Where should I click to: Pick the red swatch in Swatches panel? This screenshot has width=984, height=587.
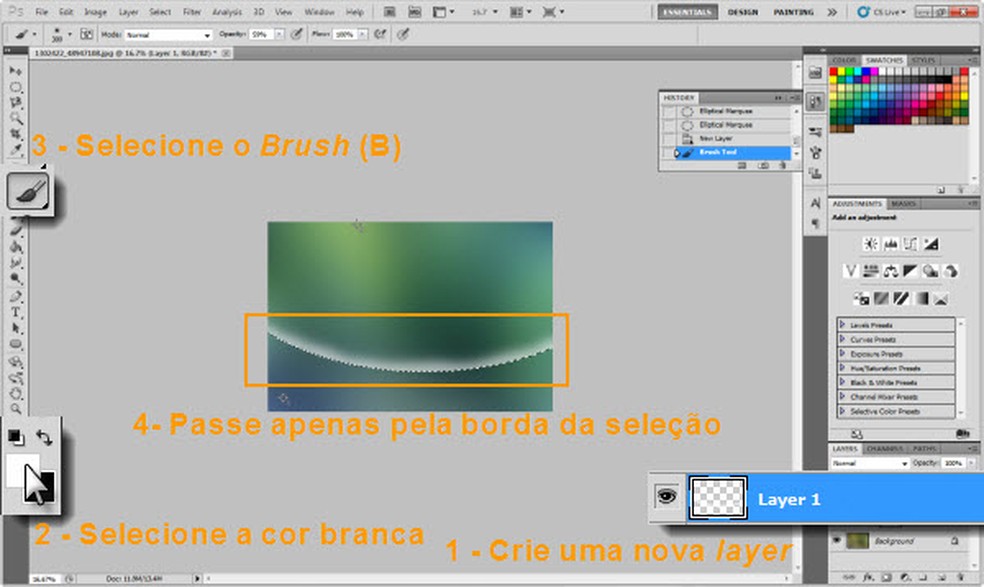(833, 72)
